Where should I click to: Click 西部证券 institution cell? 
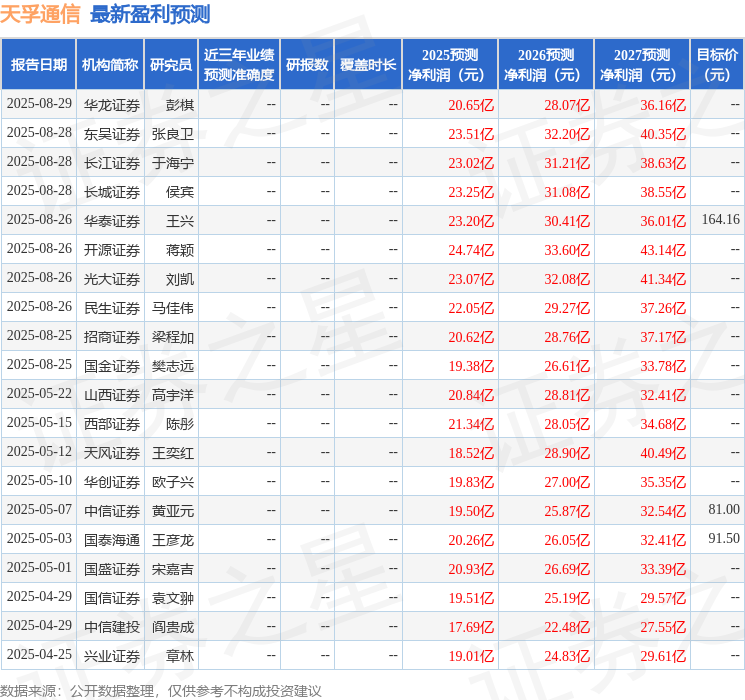(x=112, y=424)
